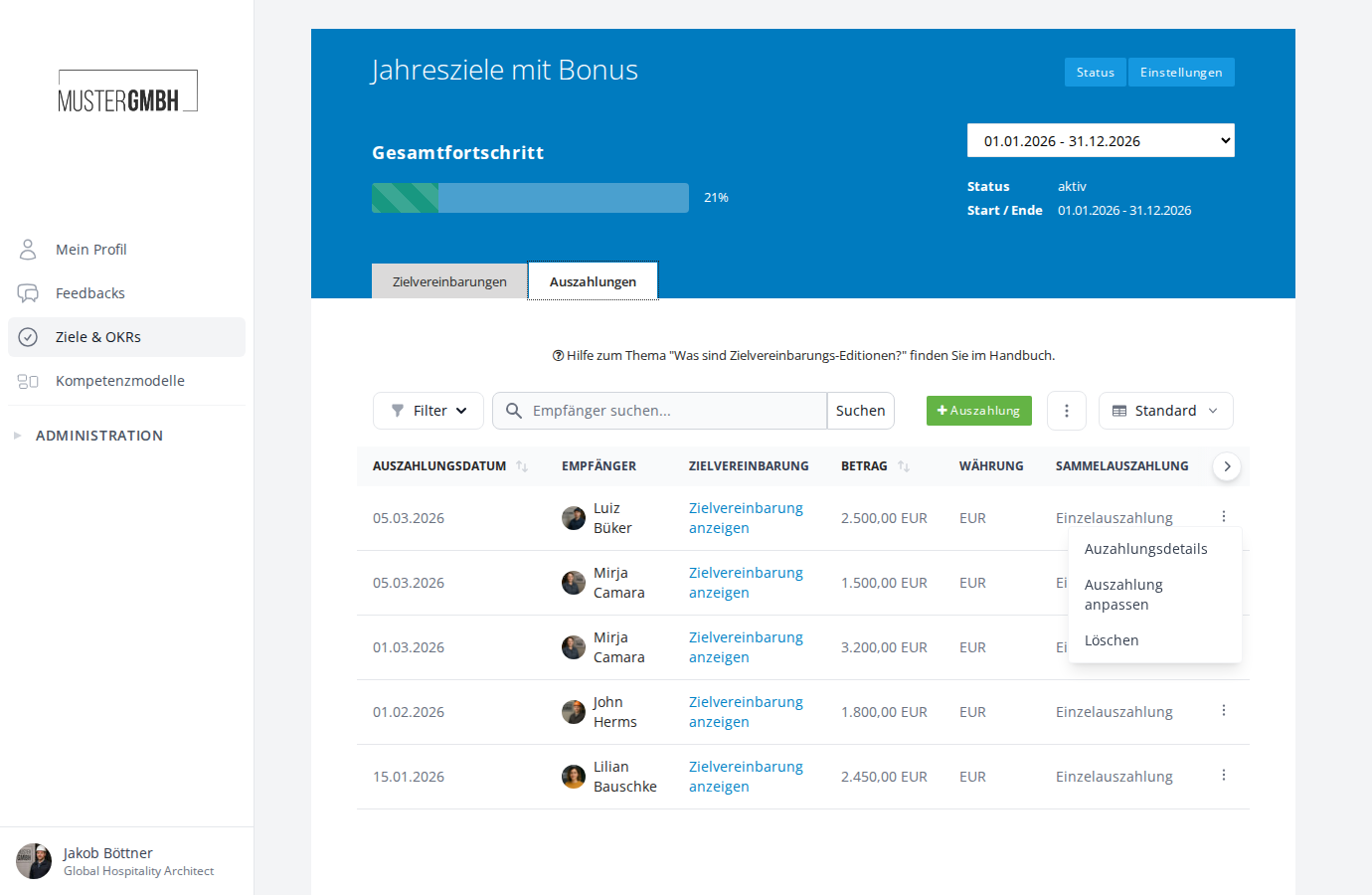Viewport: 1372px width, 895px height.
Task: Click the help question mark icon
Action: [x=558, y=355]
